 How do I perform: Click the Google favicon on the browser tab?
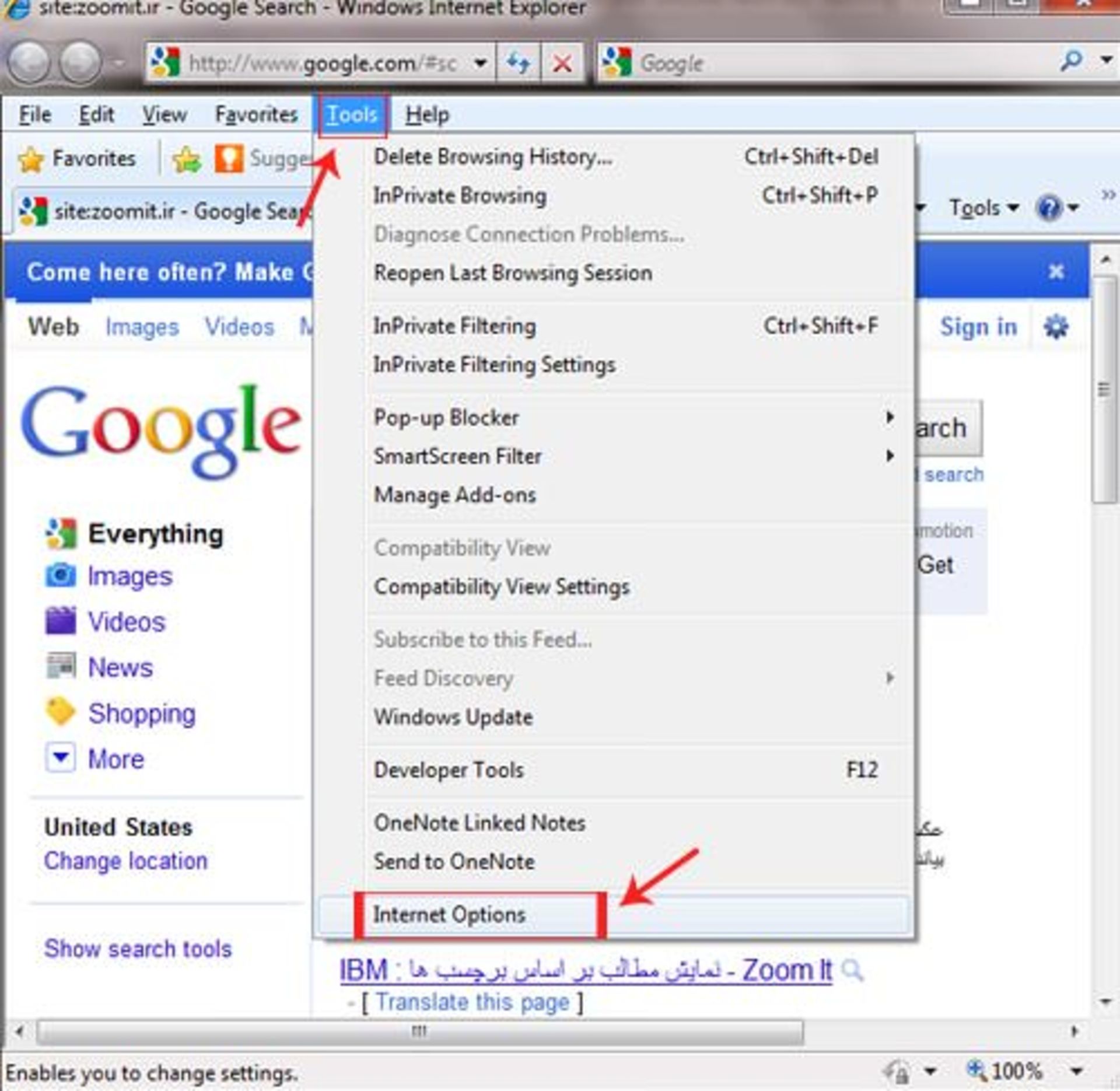pos(34,211)
